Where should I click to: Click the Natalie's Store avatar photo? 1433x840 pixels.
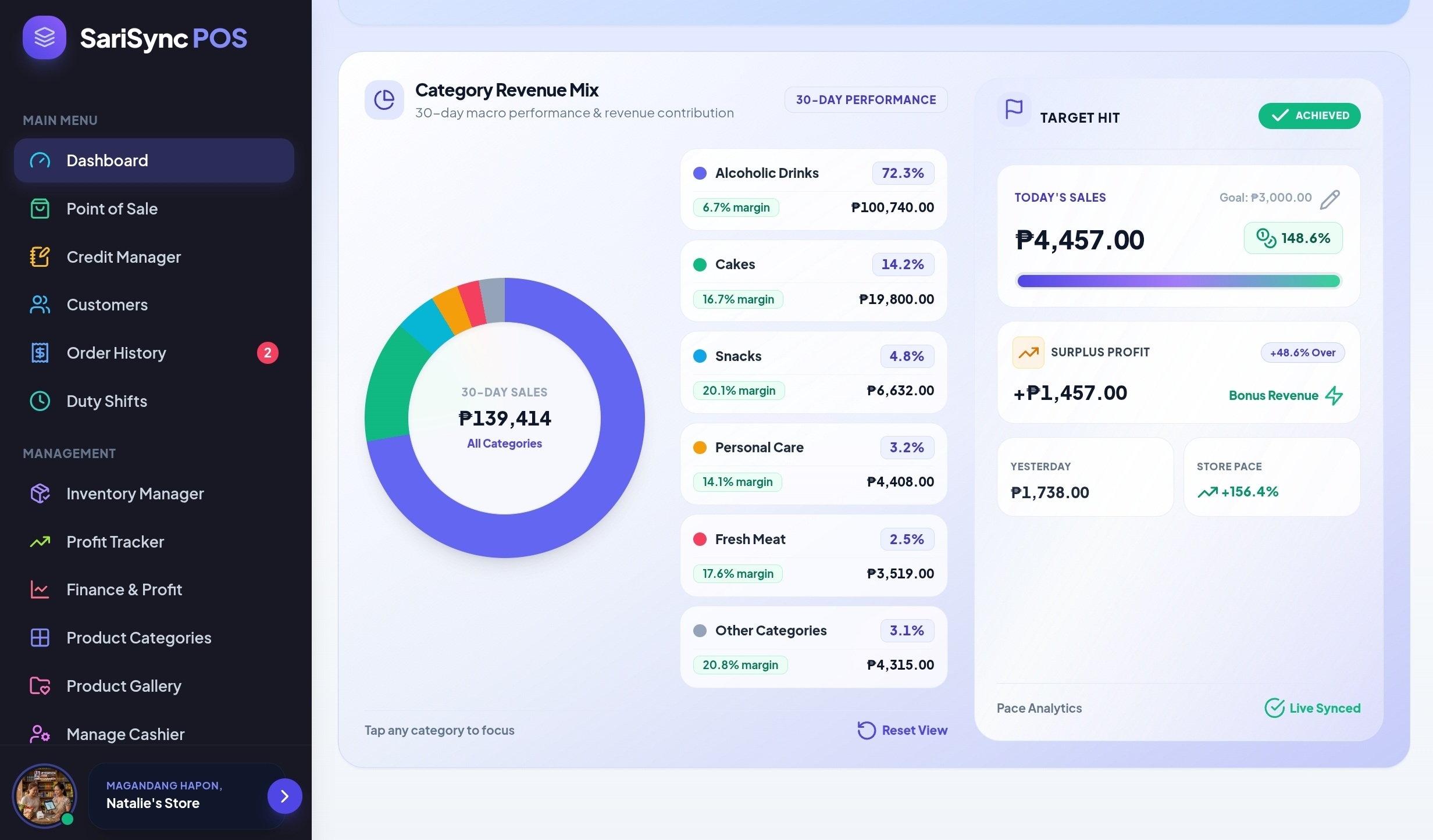(44, 796)
